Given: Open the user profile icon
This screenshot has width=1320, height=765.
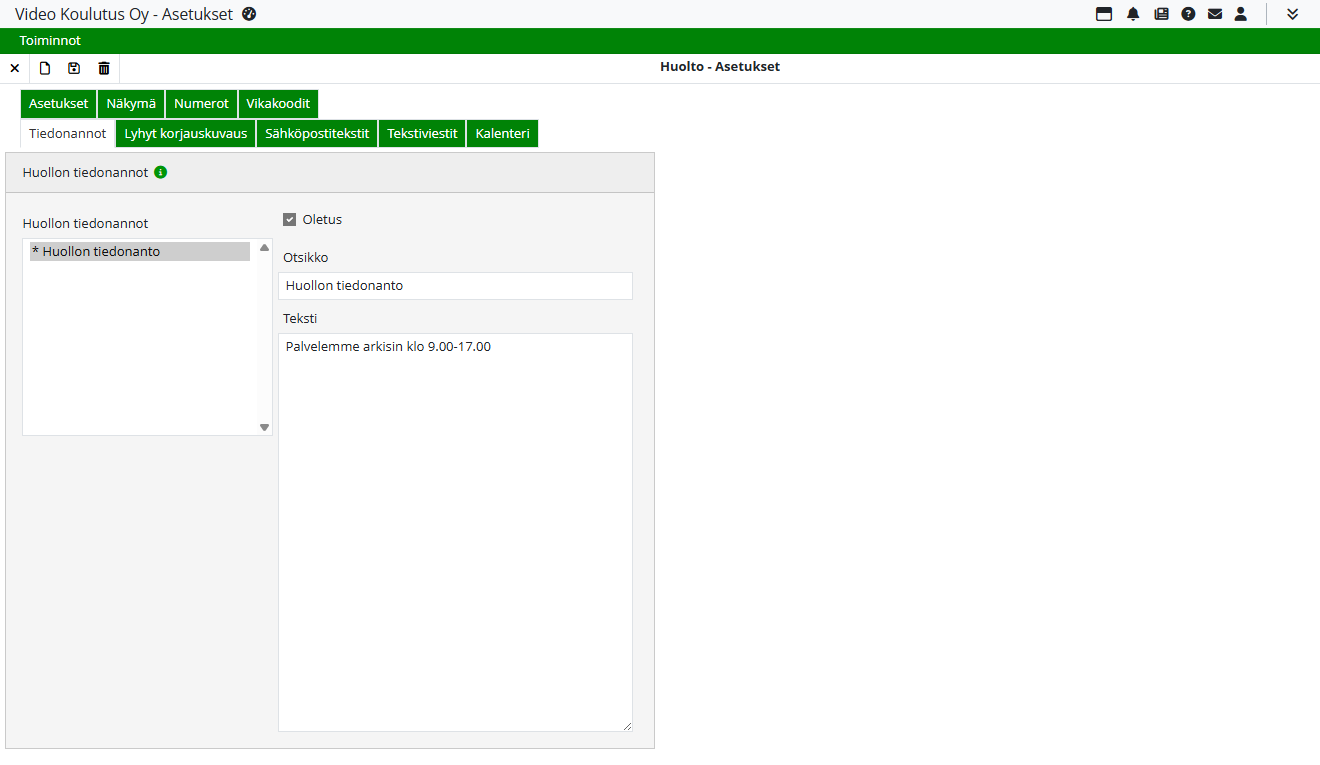Looking at the screenshot, I should (1241, 14).
